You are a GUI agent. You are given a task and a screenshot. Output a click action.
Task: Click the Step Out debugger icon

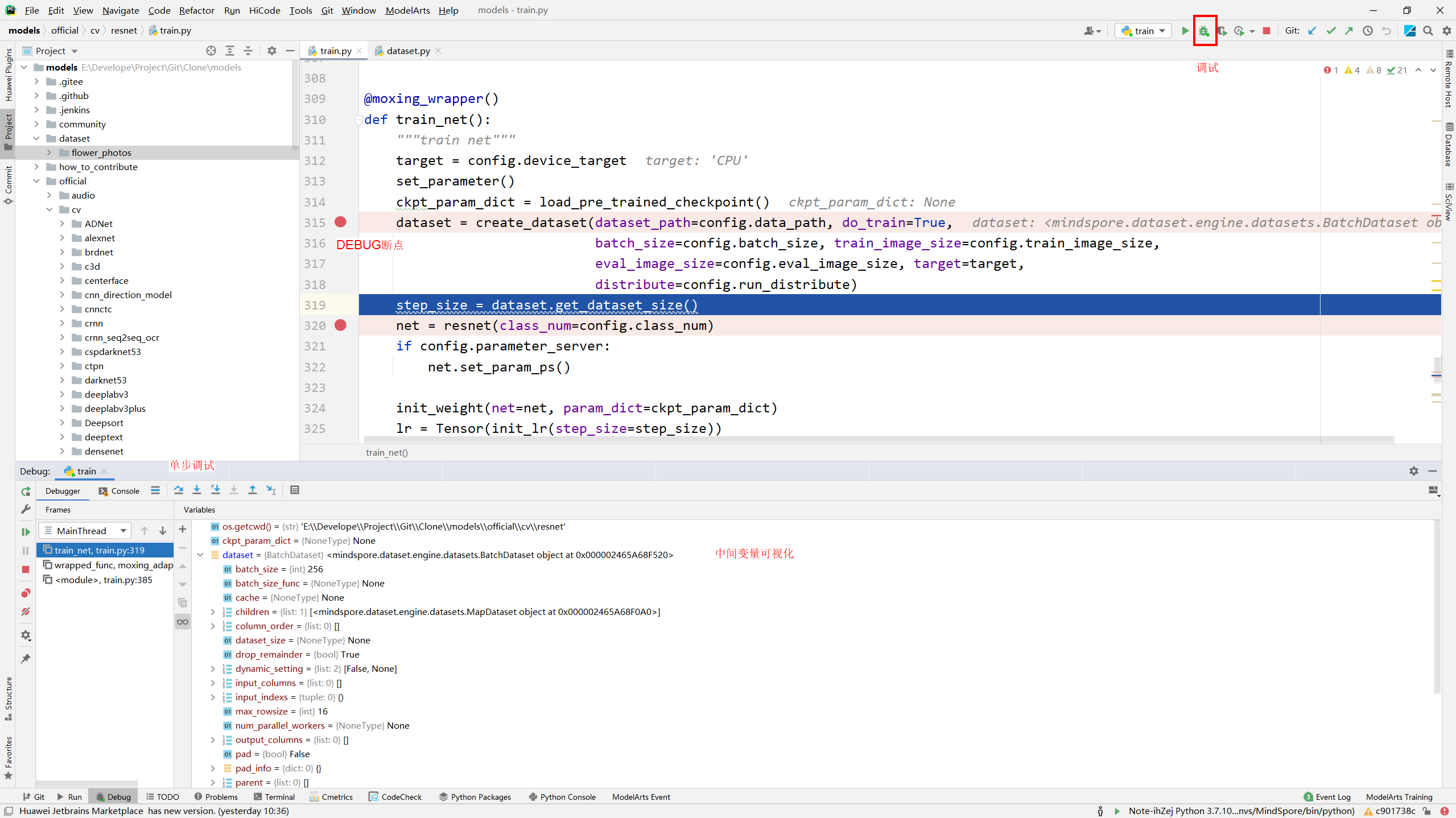click(x=253, y=490)
